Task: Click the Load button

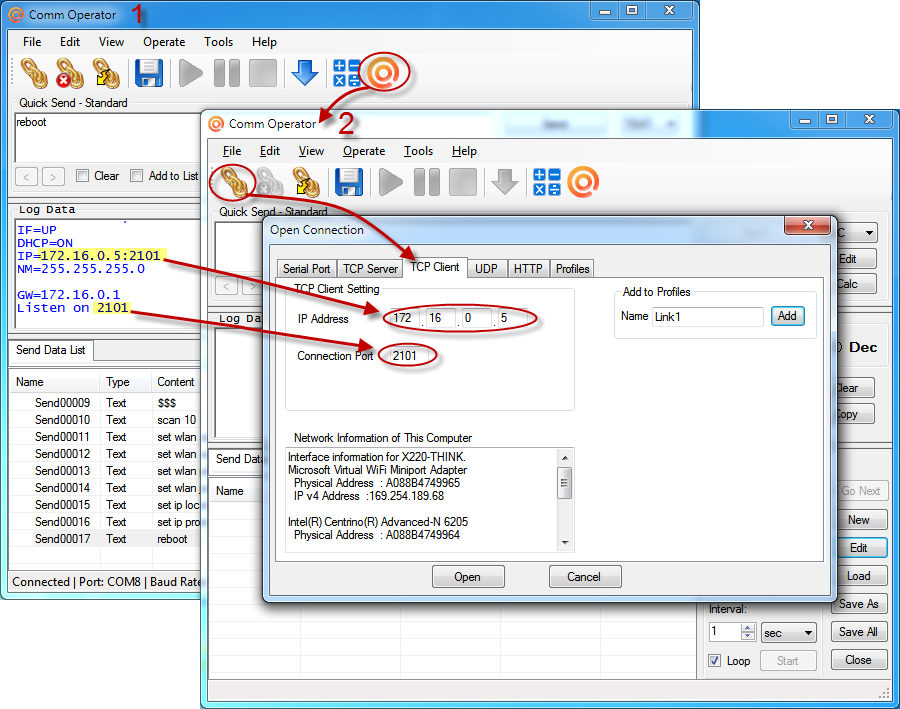Action: (x=858, y=576)
